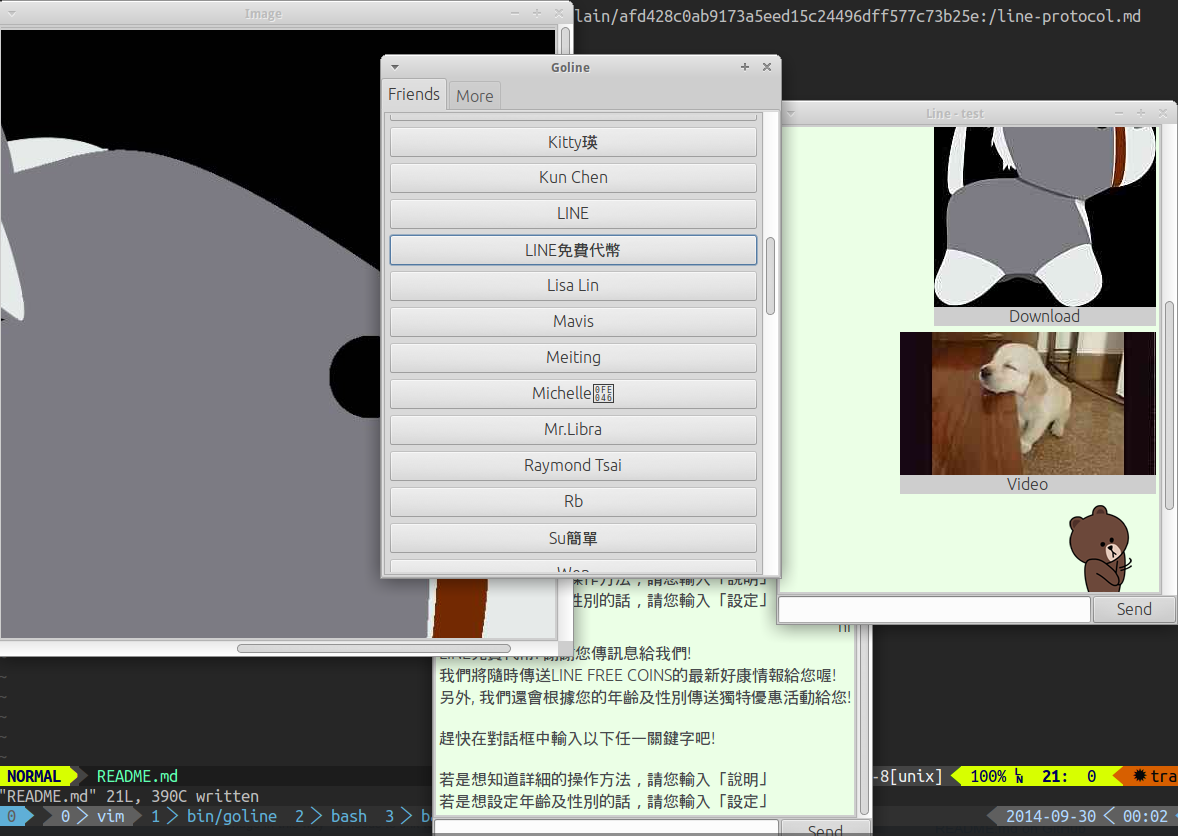Image resolution: width=1178 pixels, height=836 pixels.
Task: Open the LINE免費代幣 contact
Action: pyautogui.click(x=573, y=250)
